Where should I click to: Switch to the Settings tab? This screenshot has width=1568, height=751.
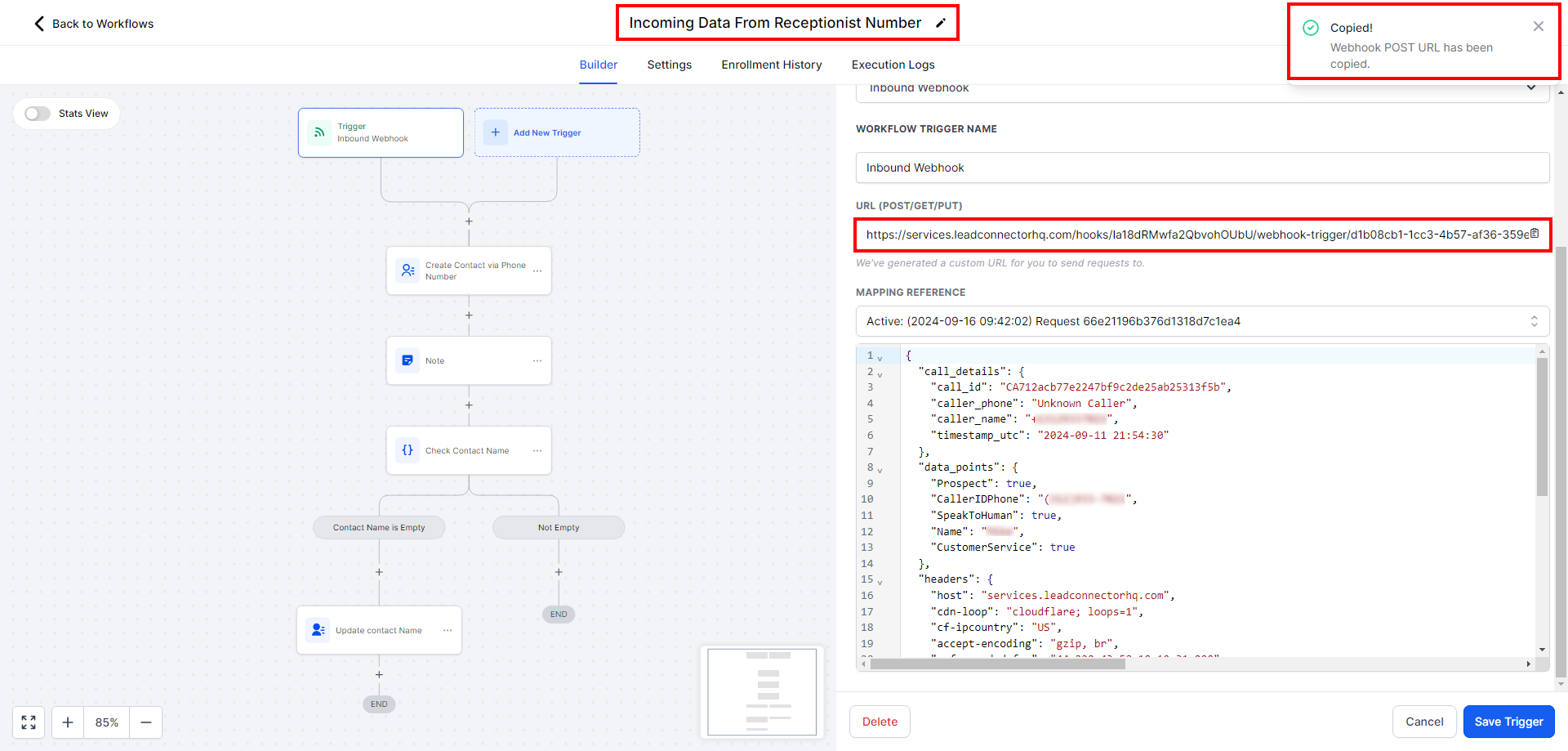669,65
